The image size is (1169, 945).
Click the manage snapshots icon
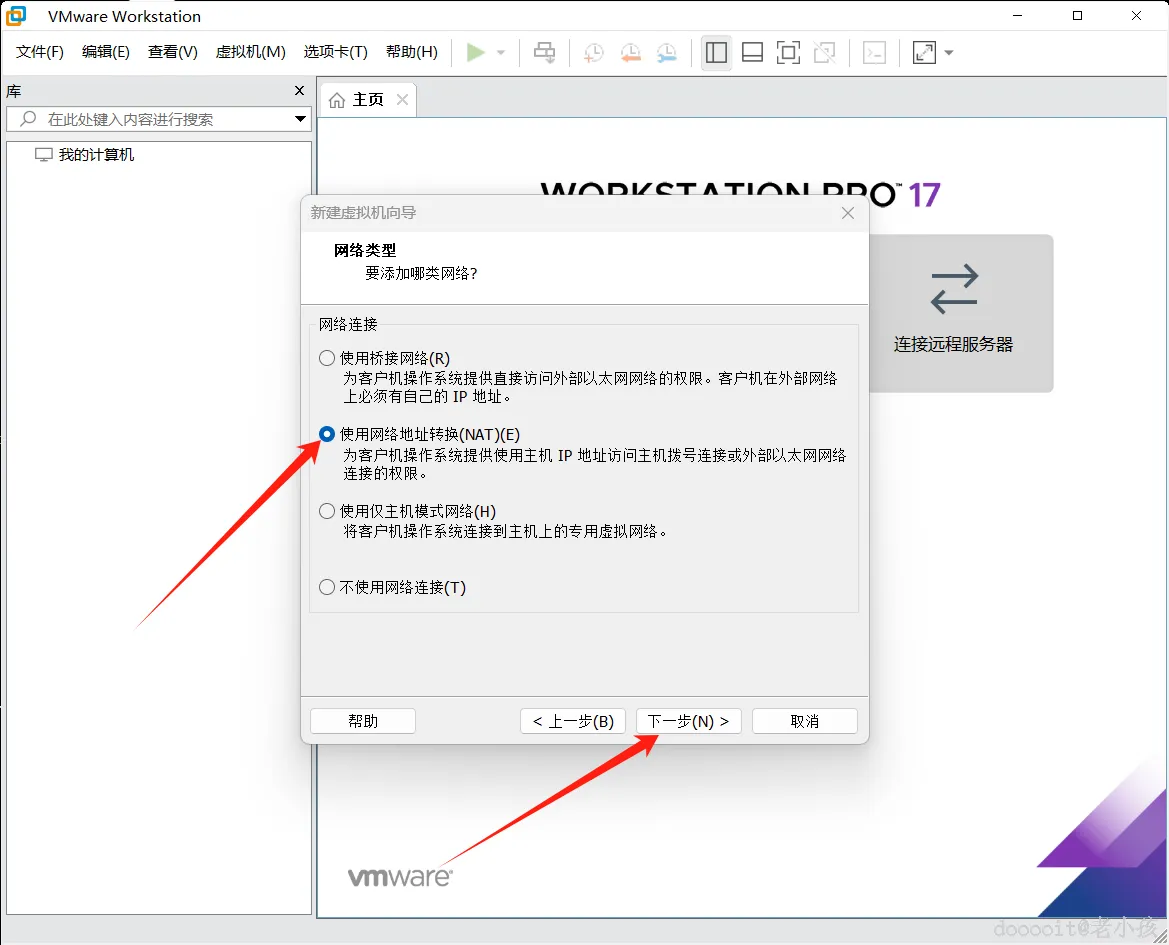pyautogui.click(x=667, y=52)
